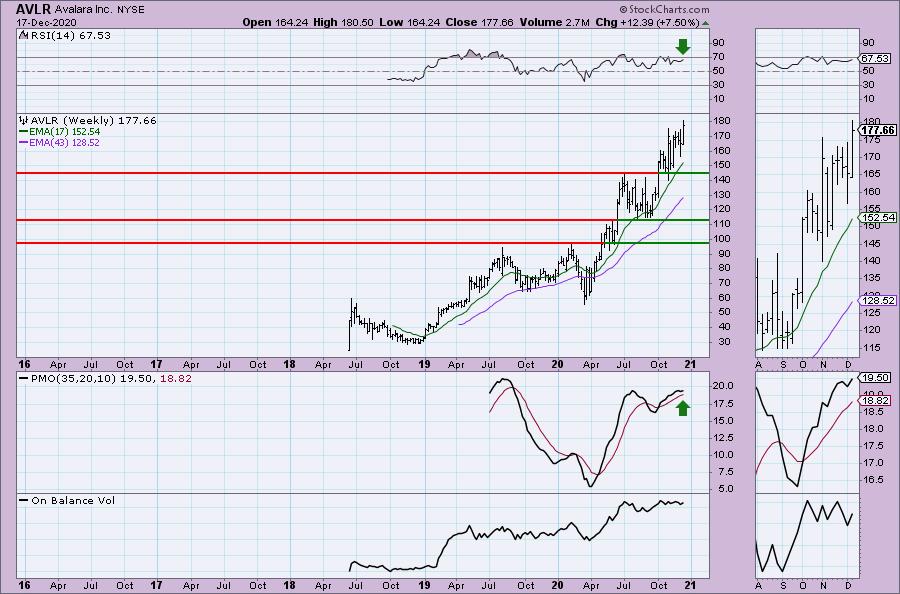This screenshot has height=594, width=900.
Task: Click the green EMA(17) legend line swatch
Action: coord(24,131)
